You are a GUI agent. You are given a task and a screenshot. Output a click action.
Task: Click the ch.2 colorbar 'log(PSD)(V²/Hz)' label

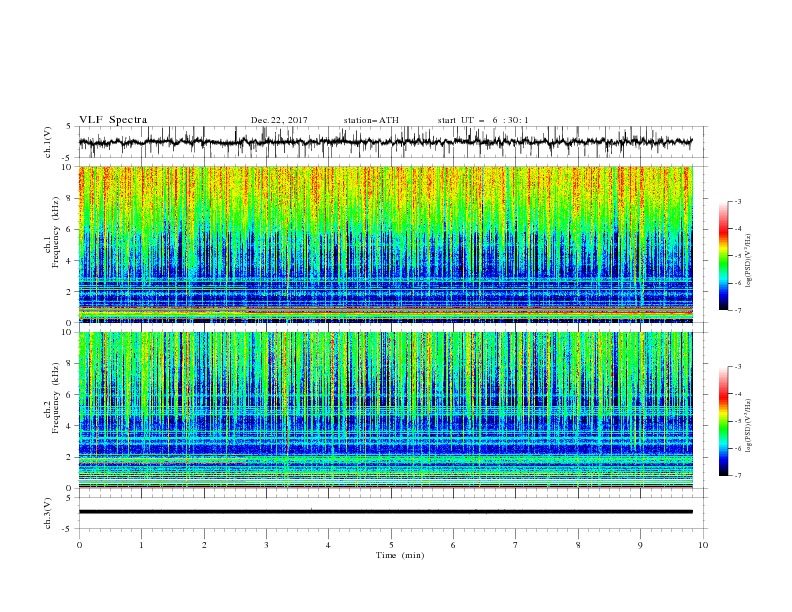749,426
